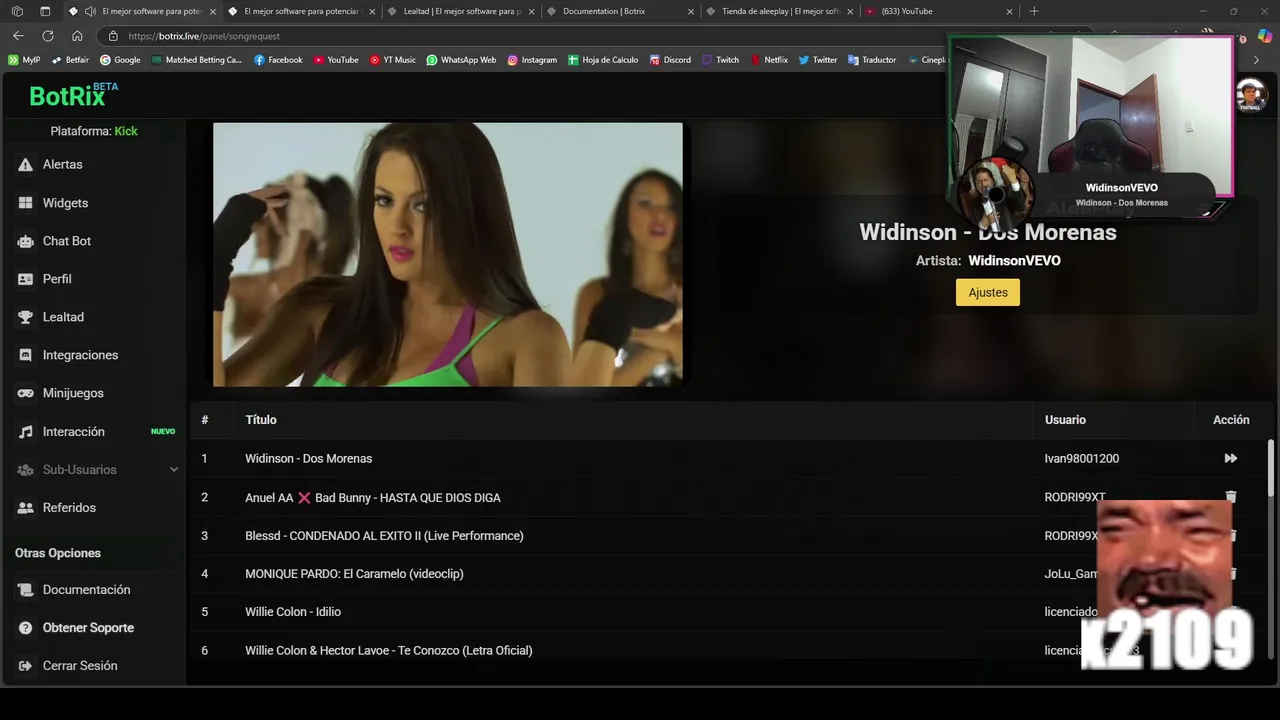This screenshot has width=1280, height=720.
Task: Open Alertas in the sidebar
Action: (x=62, y=164)
